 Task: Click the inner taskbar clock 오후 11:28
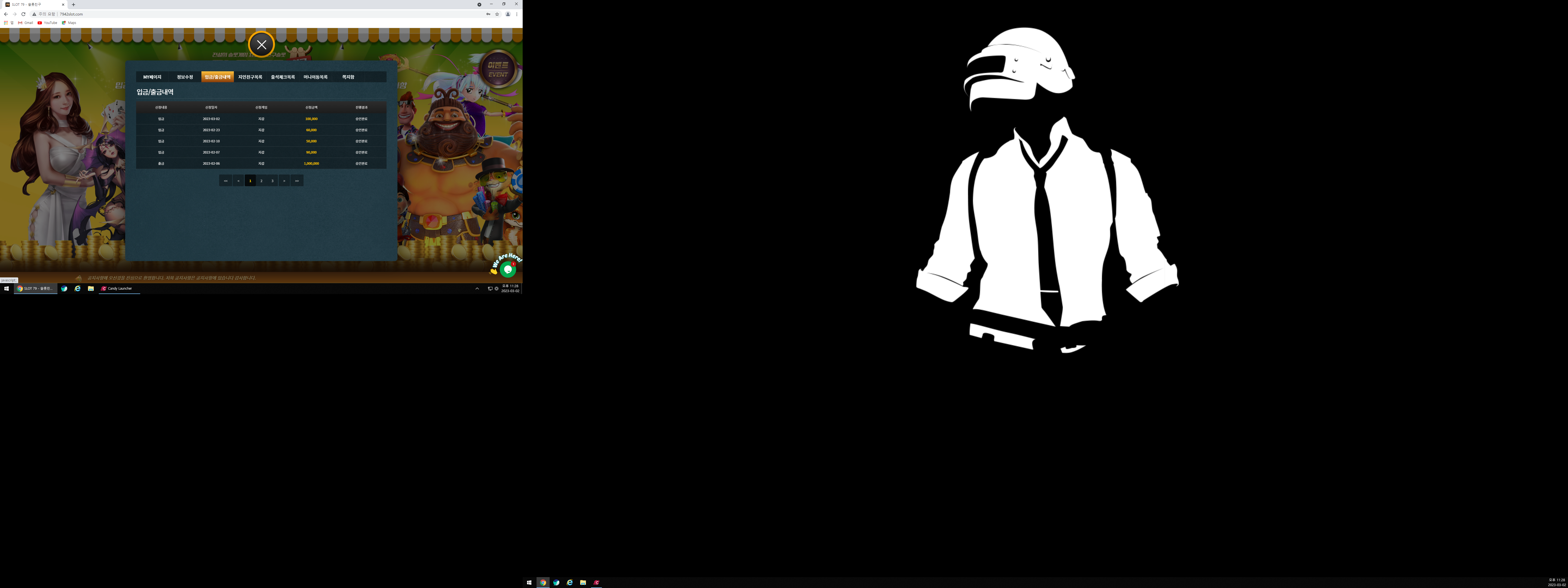tap(510, 289)
